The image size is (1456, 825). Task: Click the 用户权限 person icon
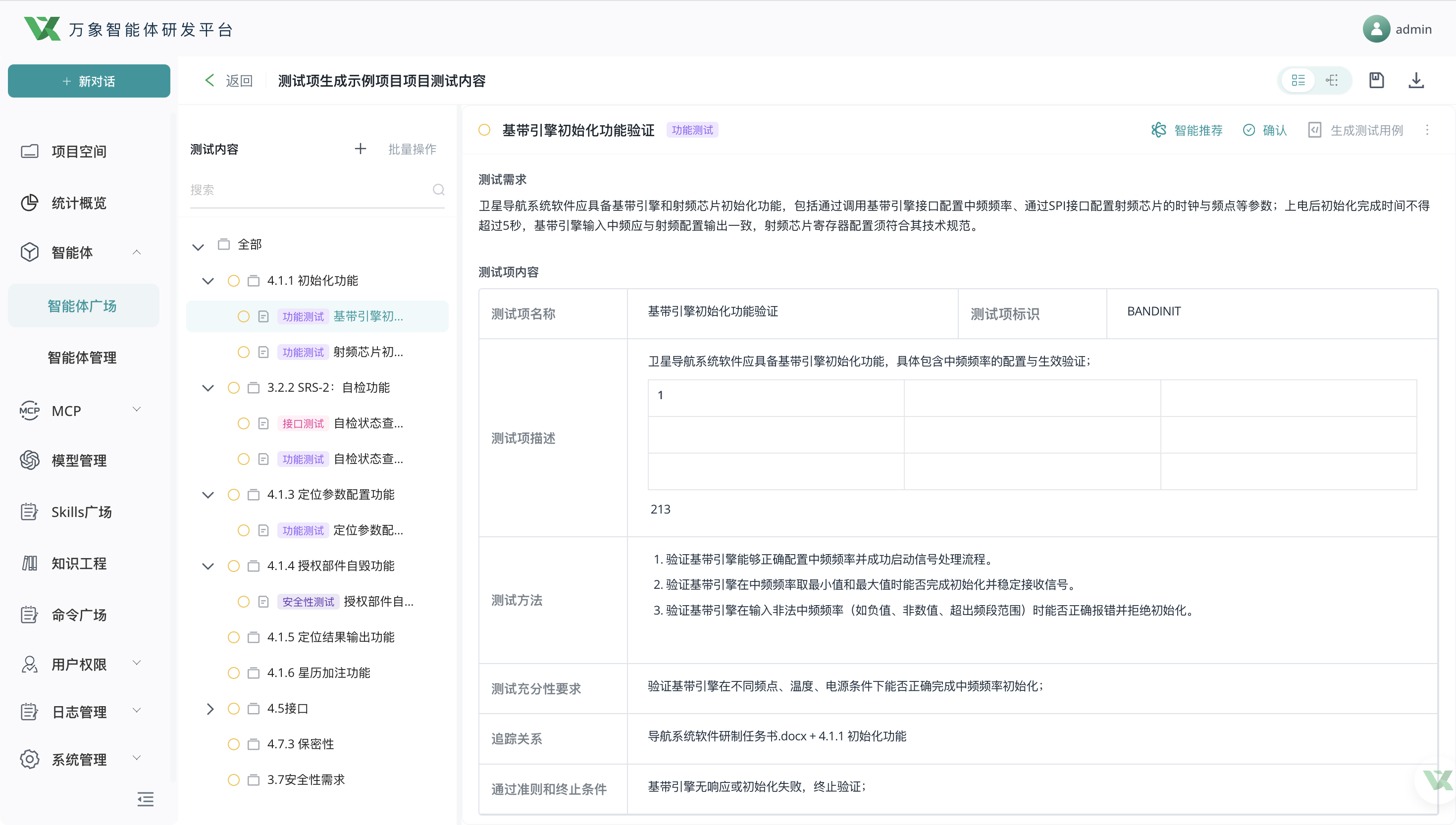(29, 664)
